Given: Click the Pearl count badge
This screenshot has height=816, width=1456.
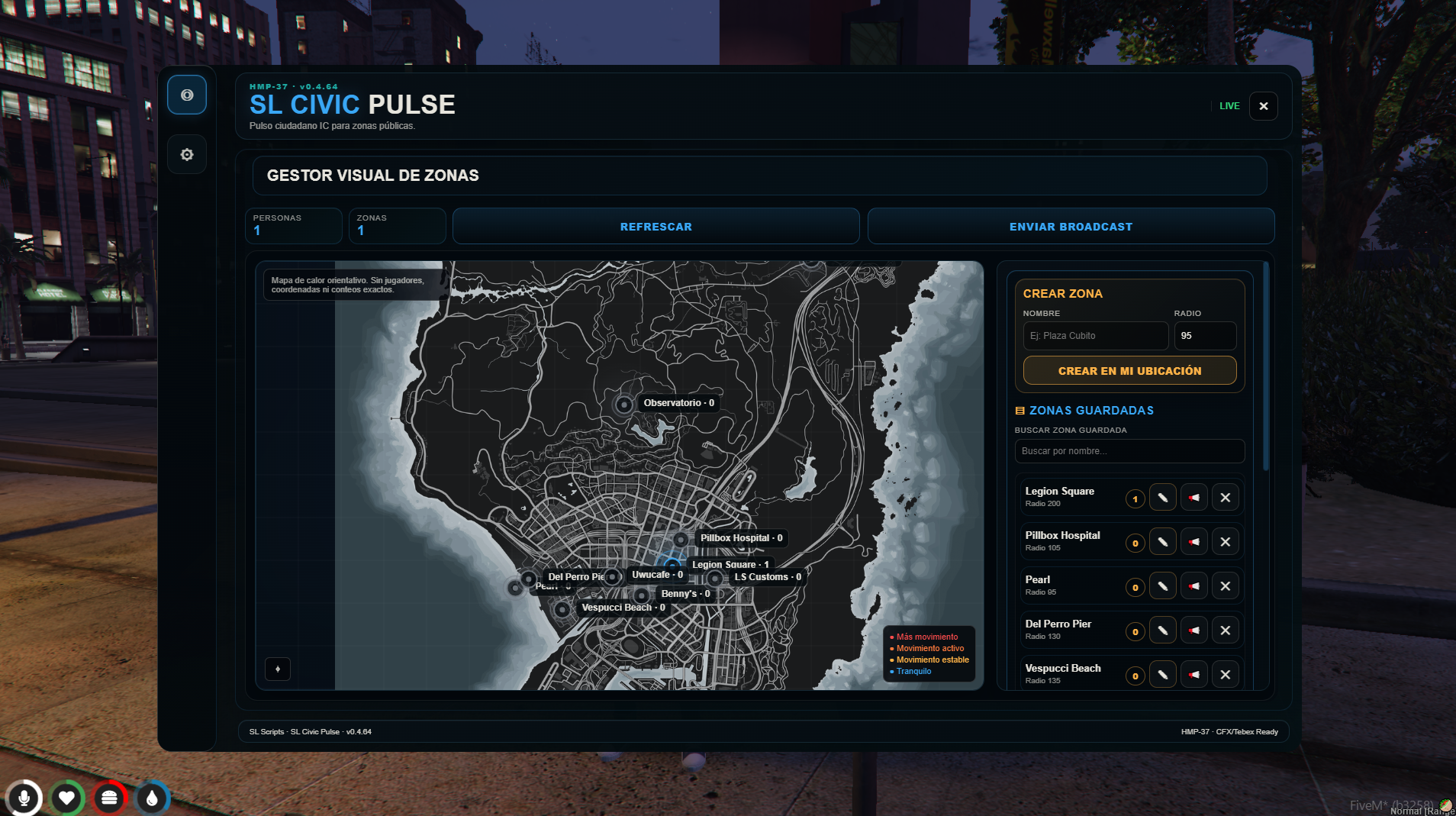Looking at the screenshot, I should coord(1135,588).
